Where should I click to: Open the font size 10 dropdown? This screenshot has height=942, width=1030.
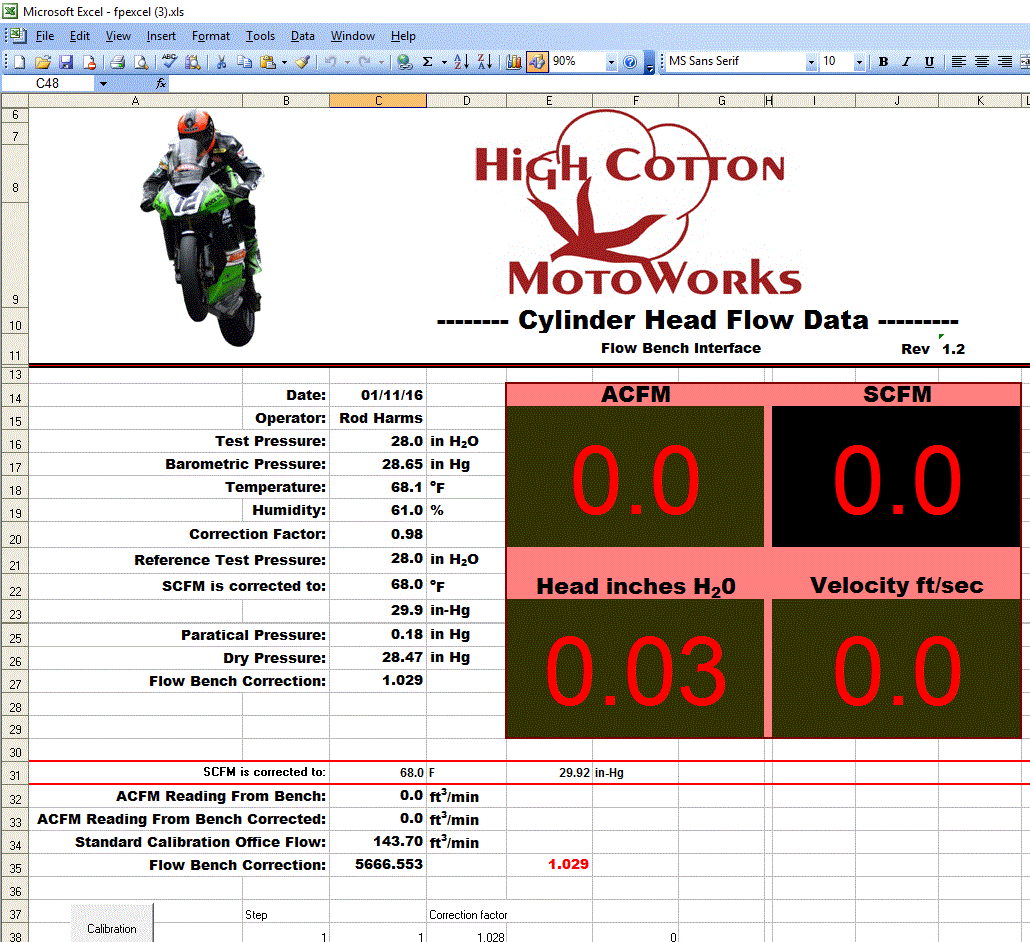pos(859,62)
